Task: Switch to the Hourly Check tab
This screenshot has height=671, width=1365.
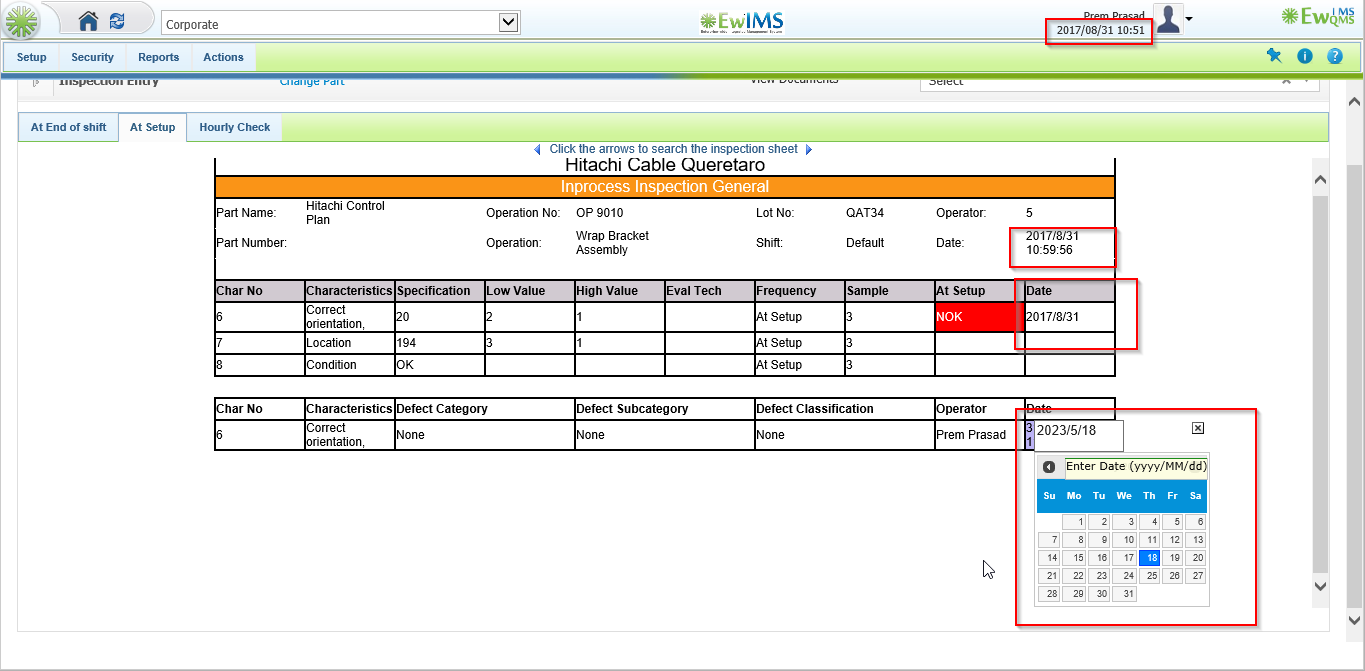Action: (235, 127)
